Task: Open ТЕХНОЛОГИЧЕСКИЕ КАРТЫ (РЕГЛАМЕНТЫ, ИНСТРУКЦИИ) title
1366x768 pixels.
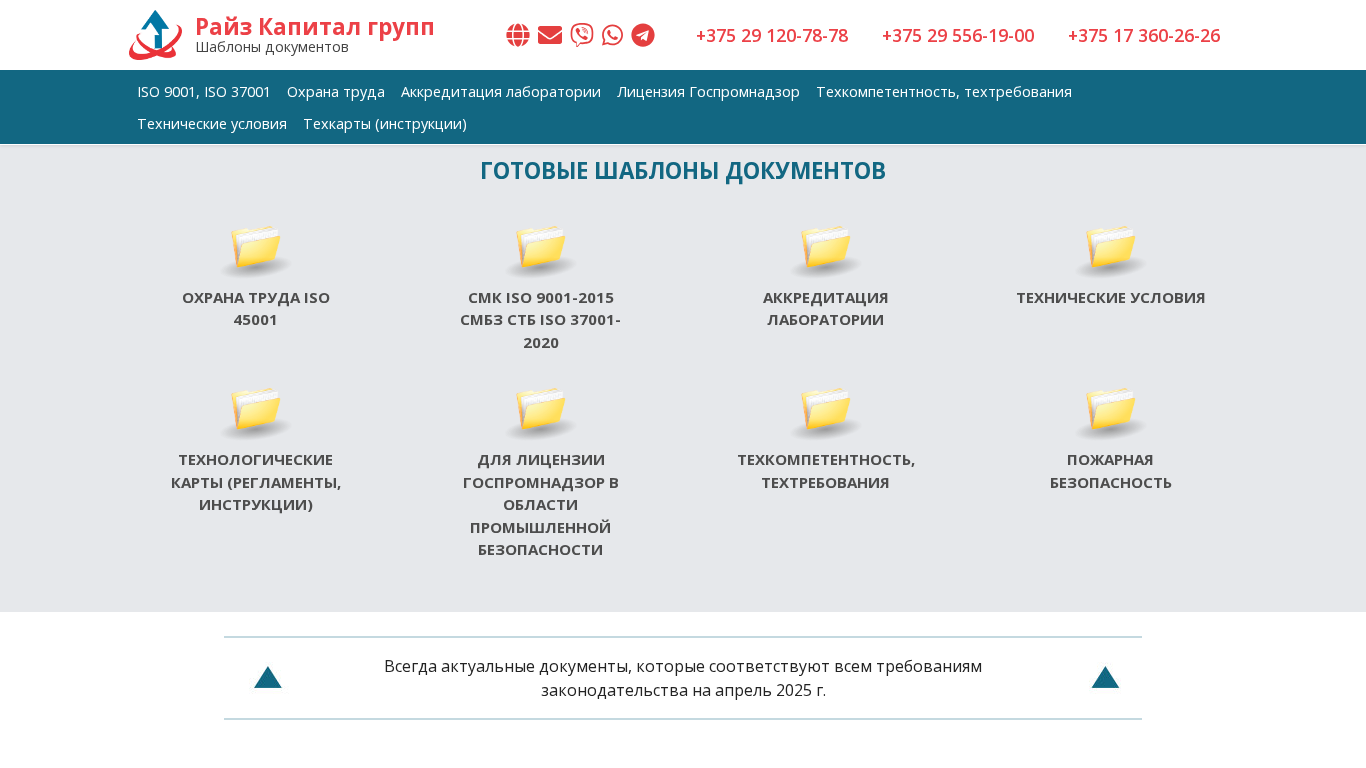Action: click(x=256, y=482)
